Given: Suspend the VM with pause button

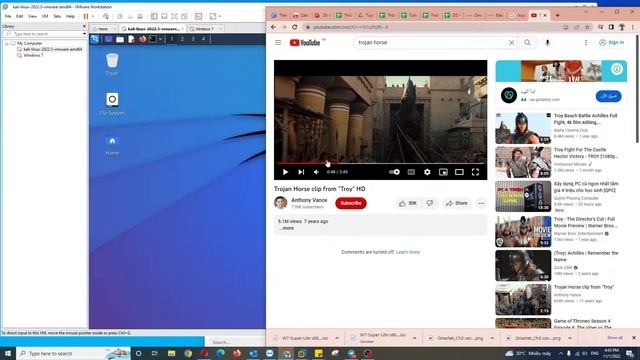Looking at the screenshot, I should pyautogui.click(x=86, y=16).
